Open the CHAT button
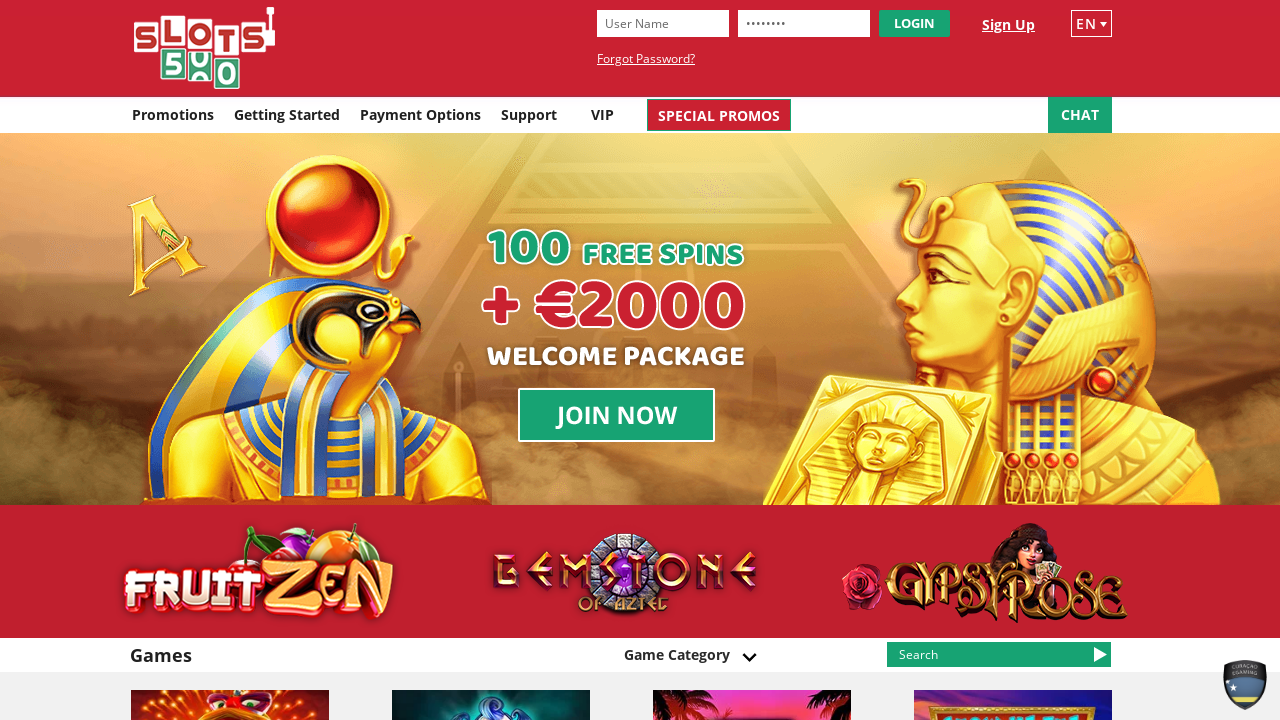This screenshot has height=720, width=1280. click(1080, 115)
